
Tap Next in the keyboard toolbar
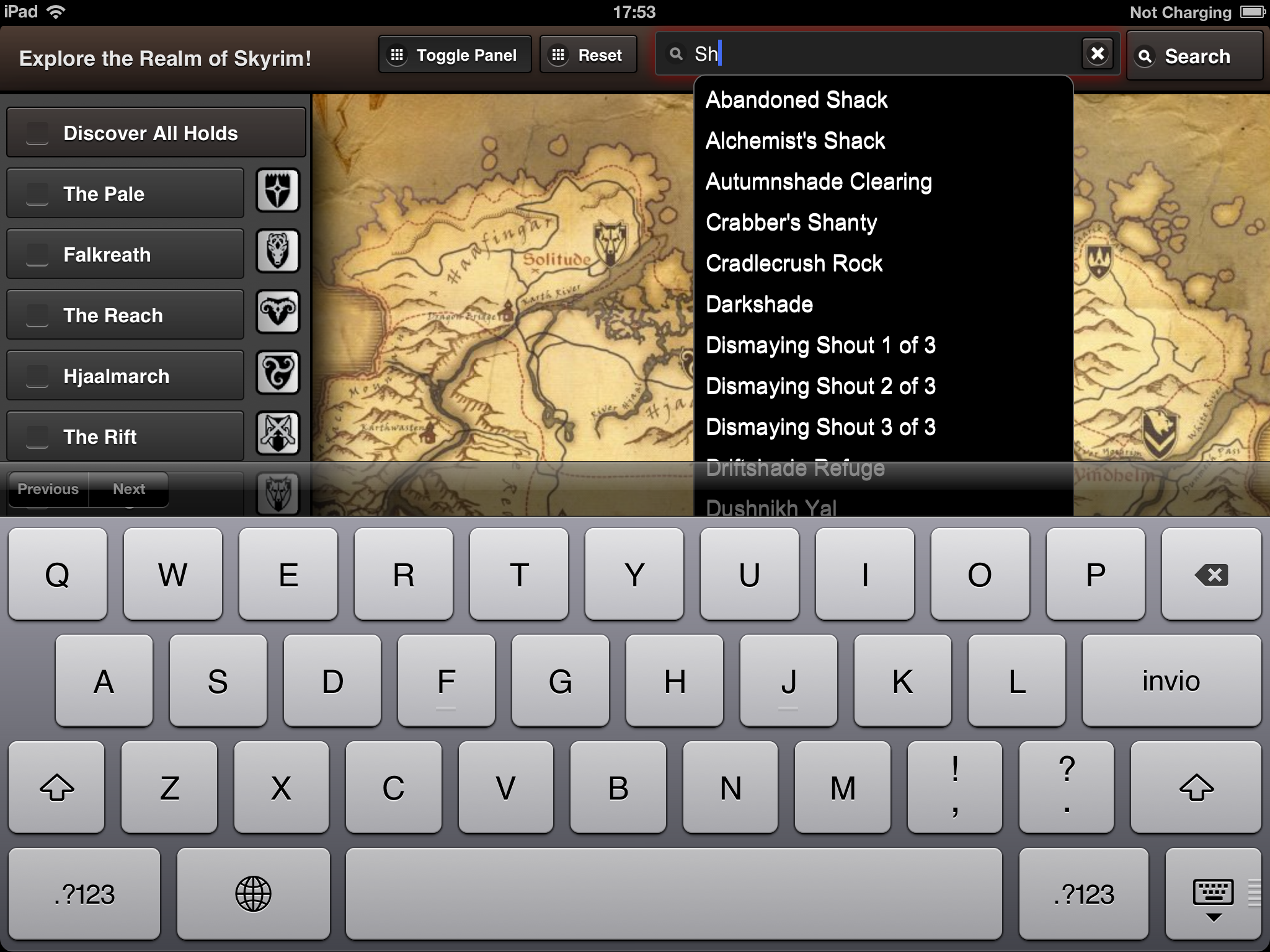click(x=129, y=489)
